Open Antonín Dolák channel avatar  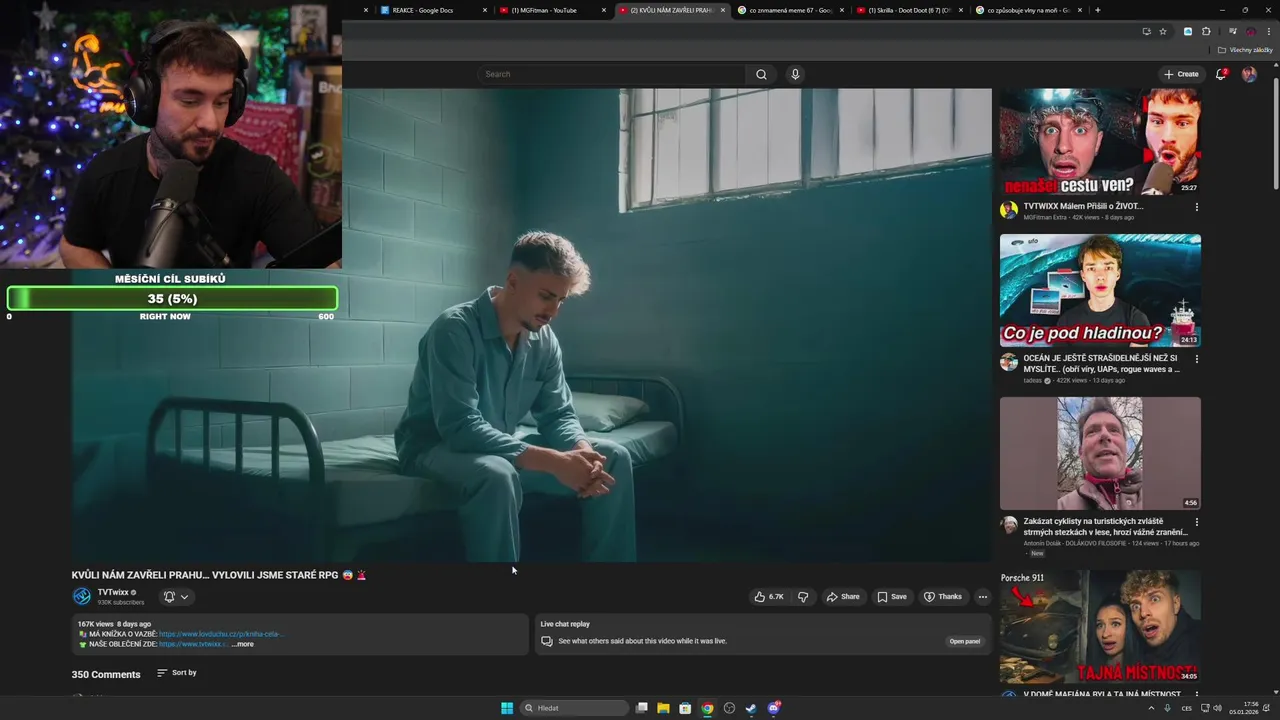pyautogui.click(x=1009, y=525)
